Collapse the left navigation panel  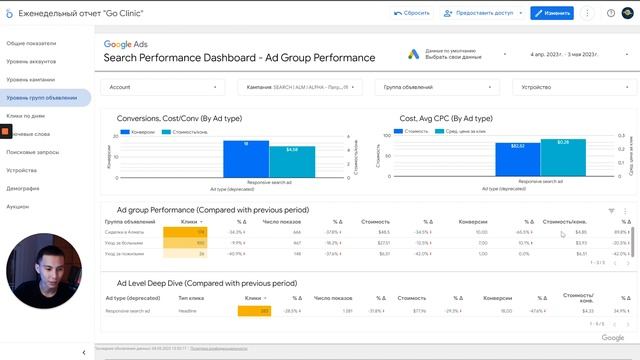(x=84, y=352)
